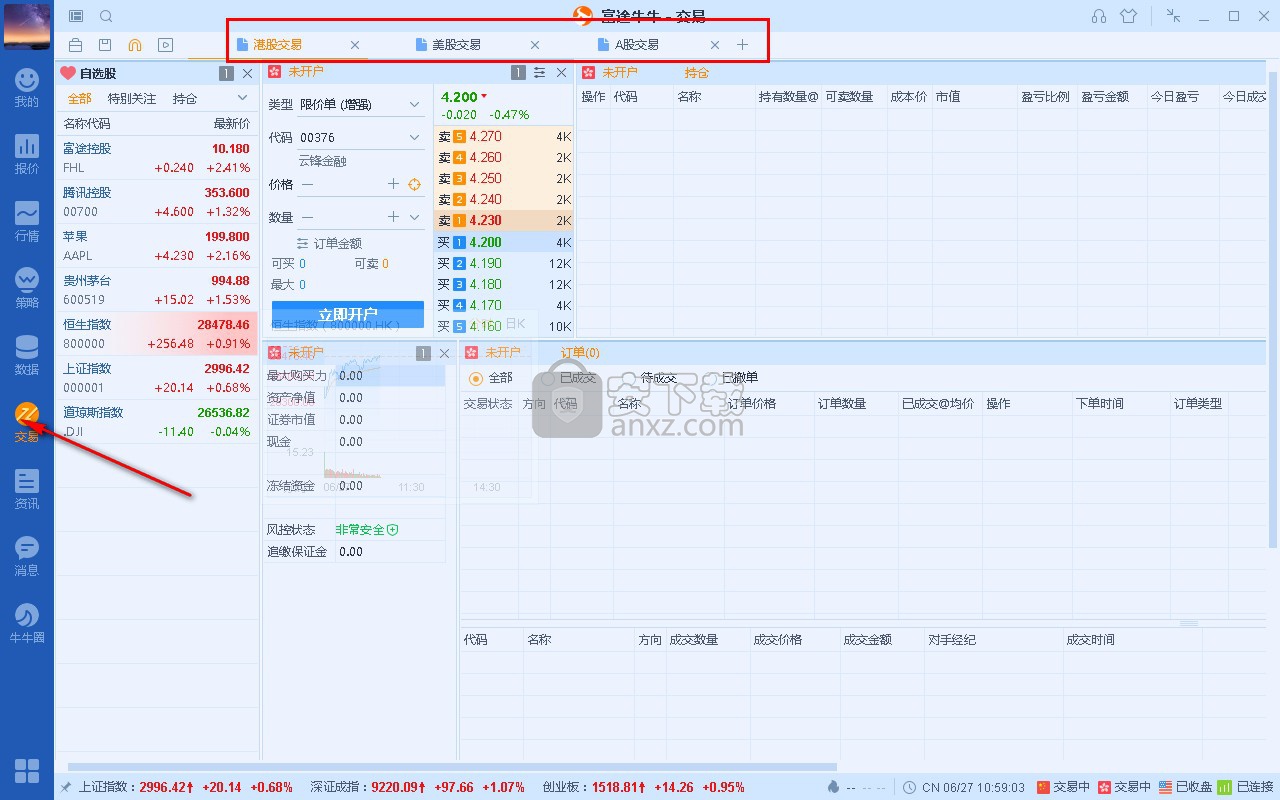The image size is (1280, 800).
Task: Open the 数据 data sidebar icon
Action: (27, 356)
